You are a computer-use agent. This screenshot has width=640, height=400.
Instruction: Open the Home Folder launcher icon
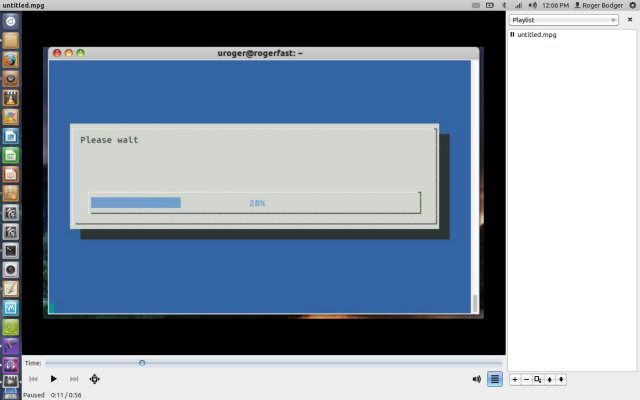[11, 40]
